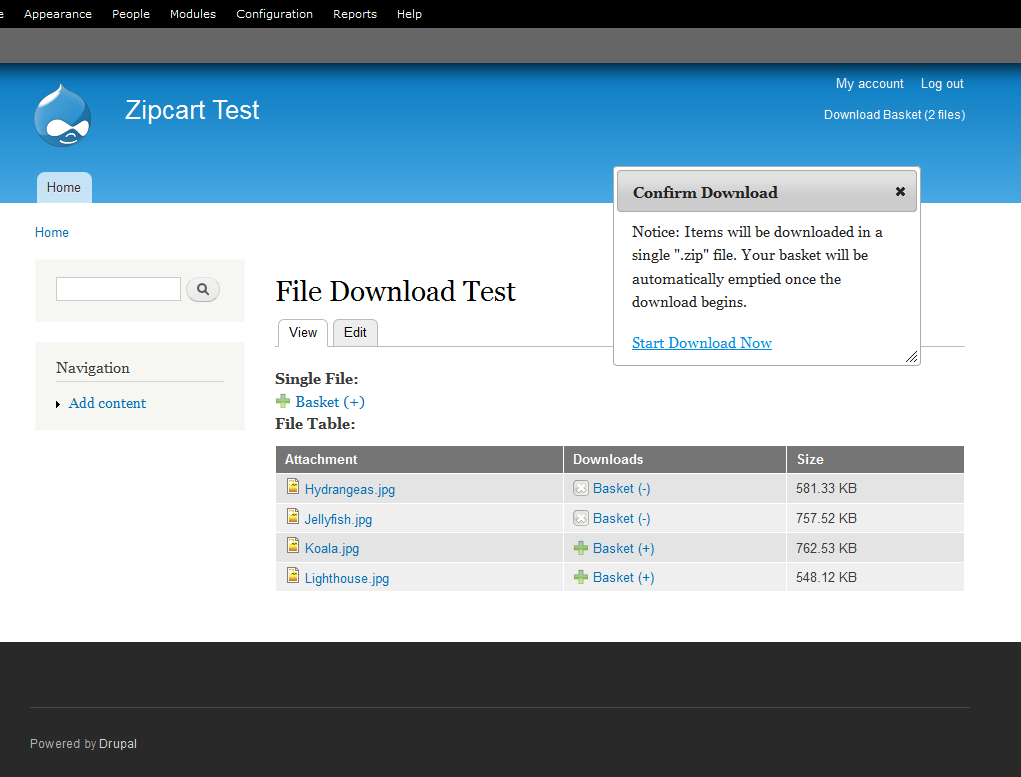Click the search magnifier button
Viewport: 1021px width, 777px height.
[203, 289]
